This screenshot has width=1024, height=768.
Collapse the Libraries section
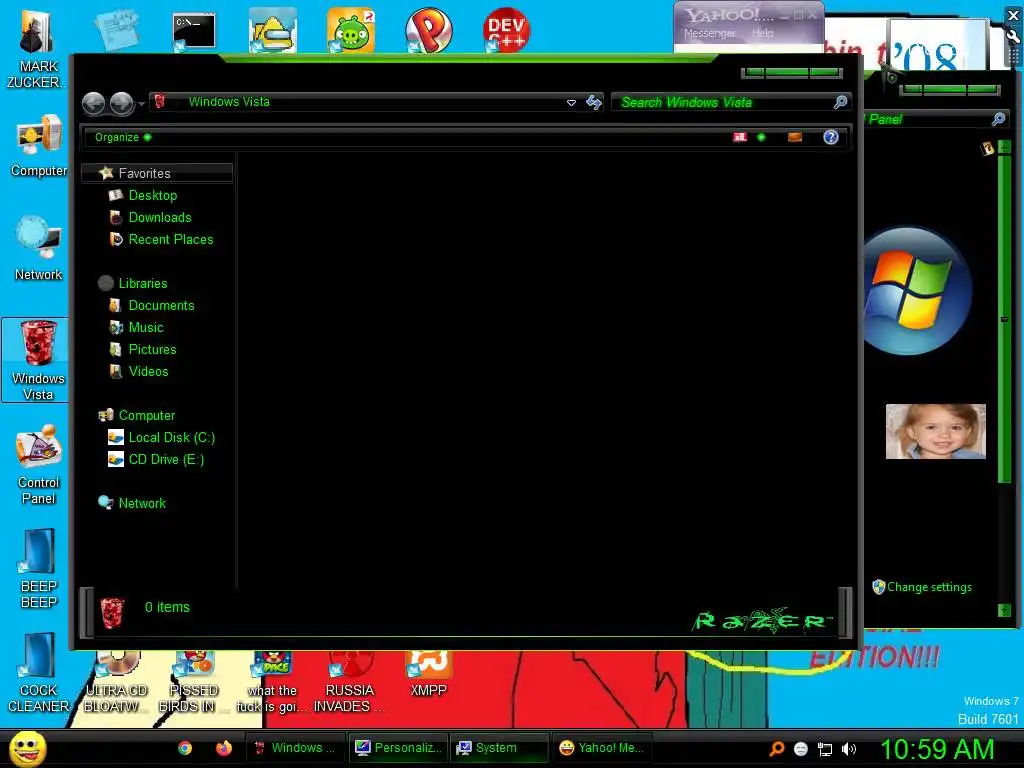134,283
